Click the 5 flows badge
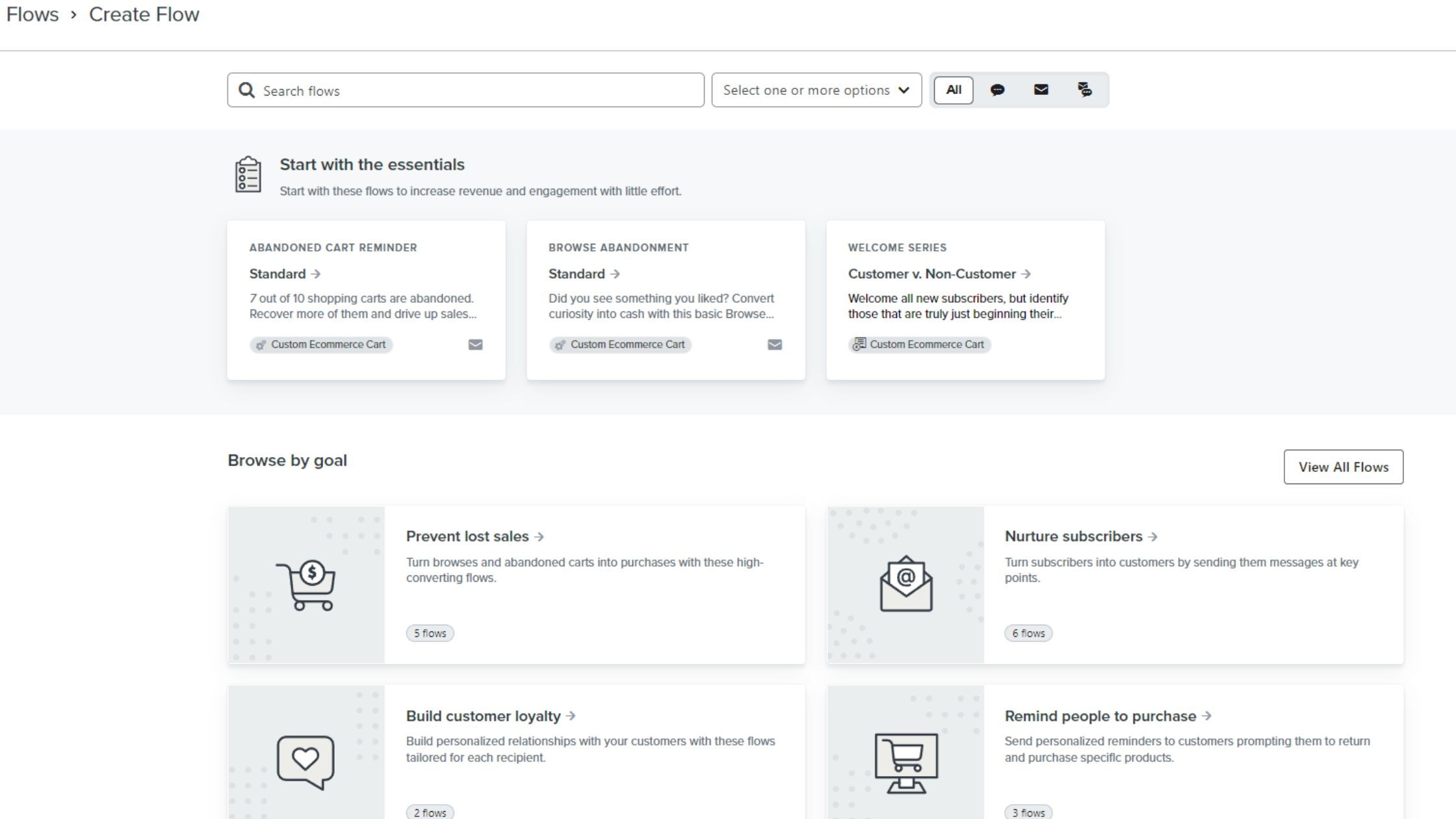 tap(430, 633)
